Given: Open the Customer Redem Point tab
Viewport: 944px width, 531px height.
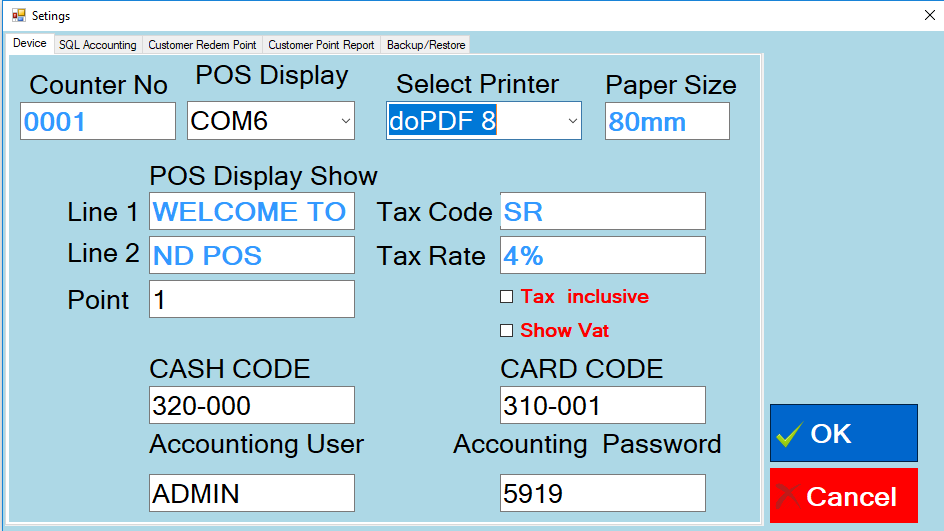Looking at the screenshot, I should coord(203,45).
